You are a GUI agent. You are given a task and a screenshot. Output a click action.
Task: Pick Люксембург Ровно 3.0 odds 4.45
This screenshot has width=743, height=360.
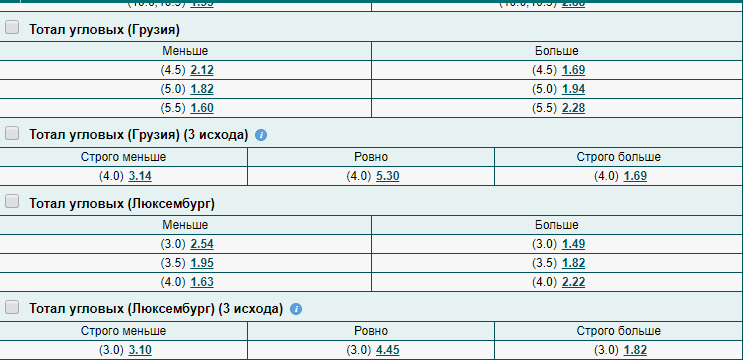388,351
